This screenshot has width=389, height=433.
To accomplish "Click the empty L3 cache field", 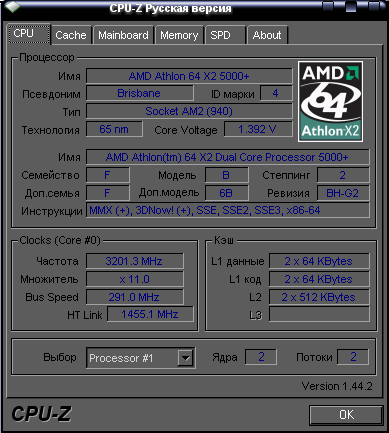I will tap(319, 314).
